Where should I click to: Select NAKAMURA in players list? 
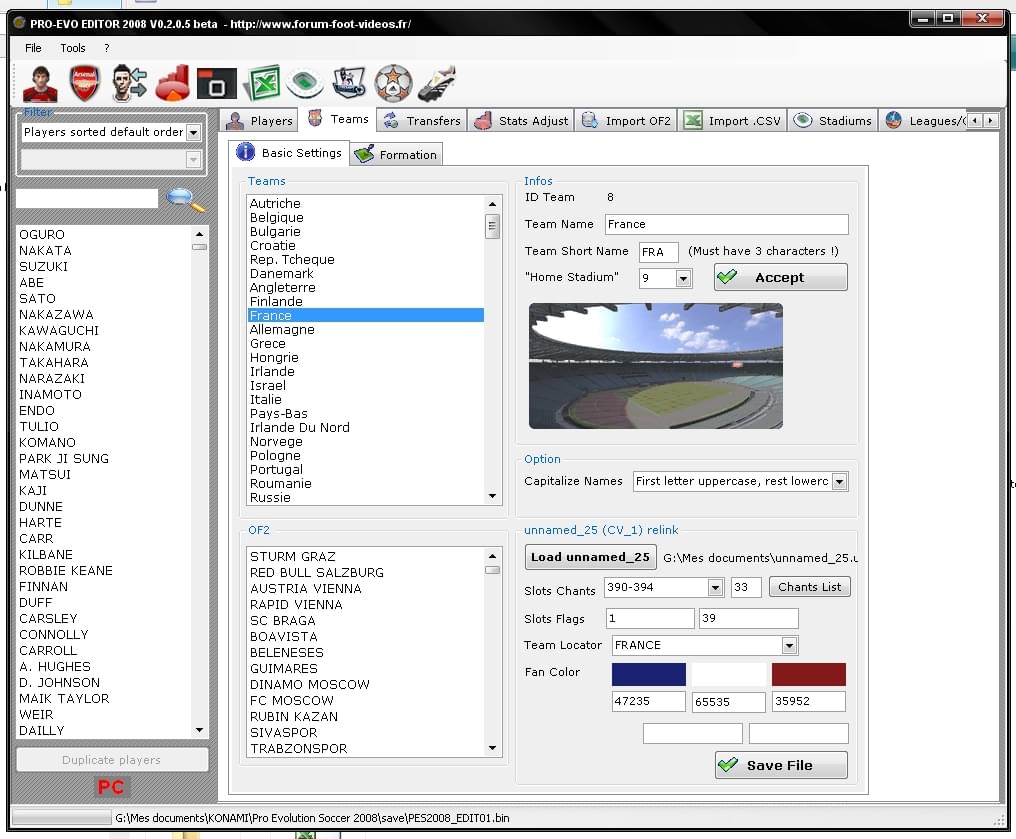104,347
